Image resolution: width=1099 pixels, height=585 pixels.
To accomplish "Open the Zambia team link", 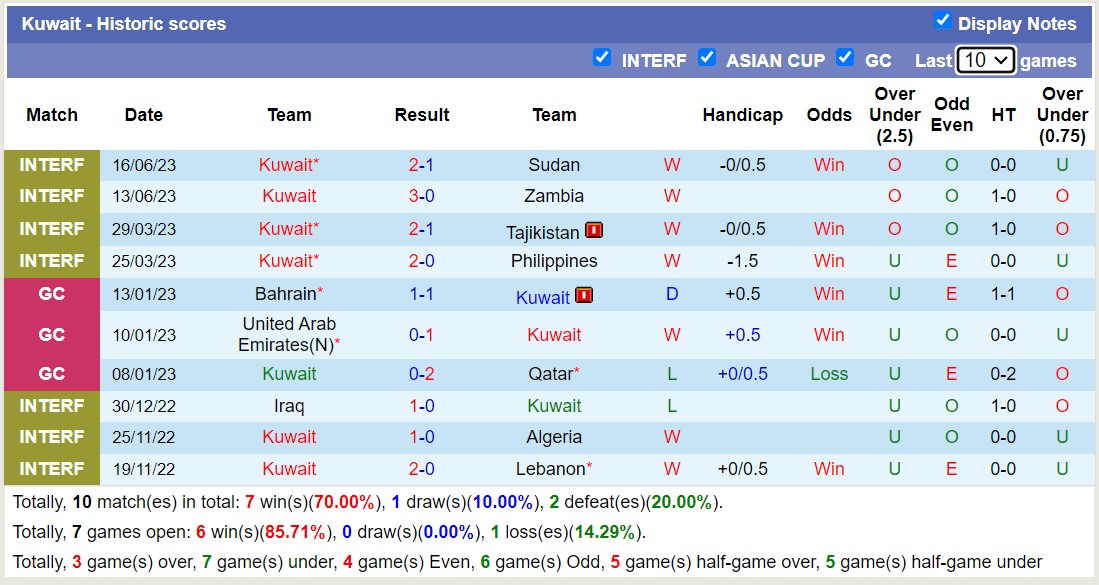I will tap(554, 196).
